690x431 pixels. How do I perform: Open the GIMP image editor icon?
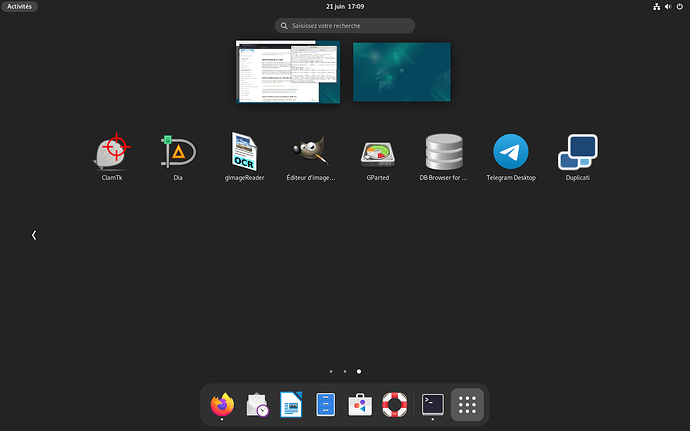(x=311, y=151)
